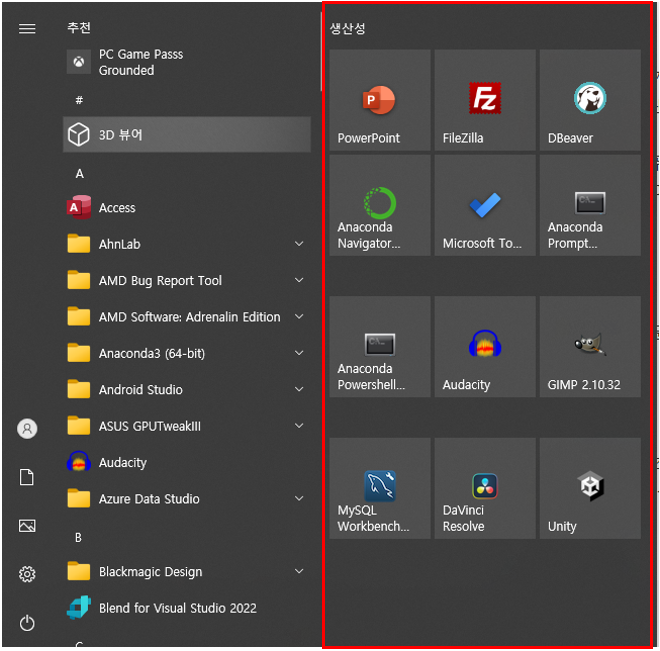The width and height of the screenshot is (660, 651).
Task: Open the Azure Data Studio folder
Action: coord(187,499)
